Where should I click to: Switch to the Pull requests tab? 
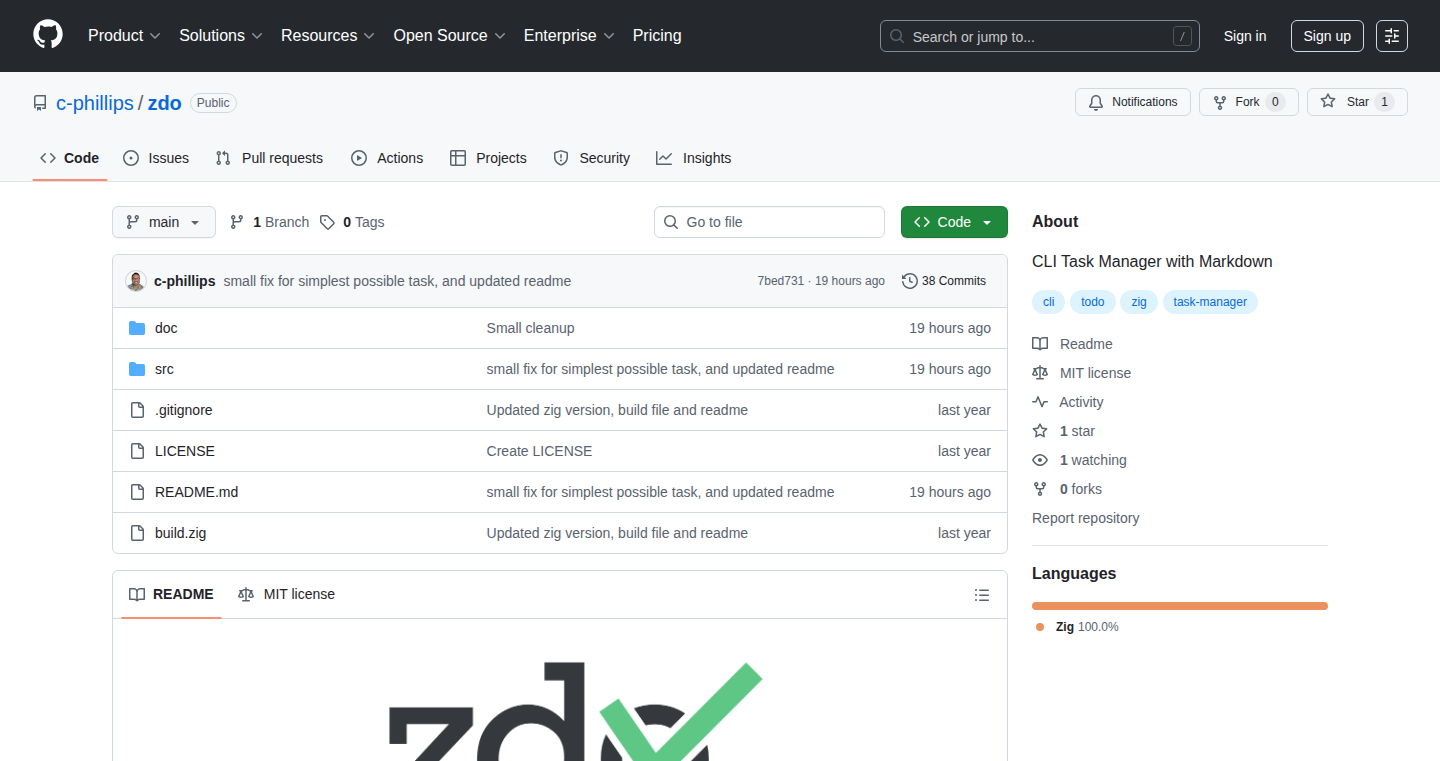point(270,158)
